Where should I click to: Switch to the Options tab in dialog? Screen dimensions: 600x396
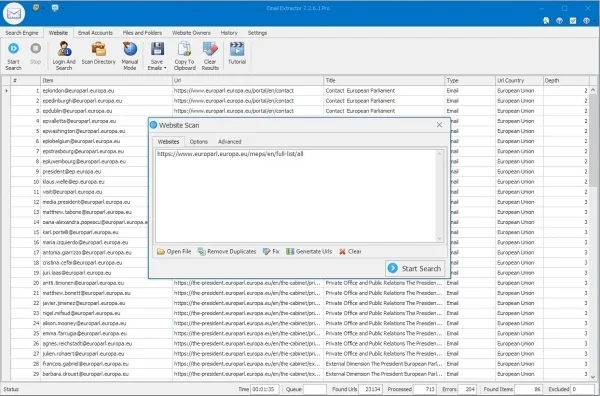pyautogui.click(x=199, y=142)
